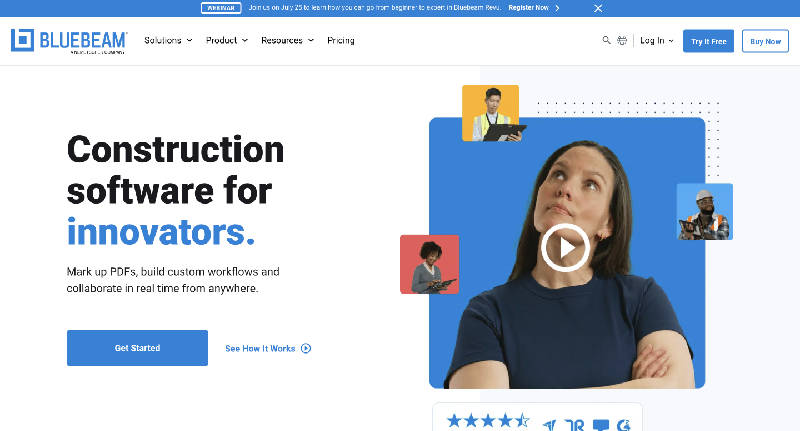Image resolution: width=800 pixels, height=431 pixels.
Task: Click the G2 review logo icon
Action: tap(626, 424)
